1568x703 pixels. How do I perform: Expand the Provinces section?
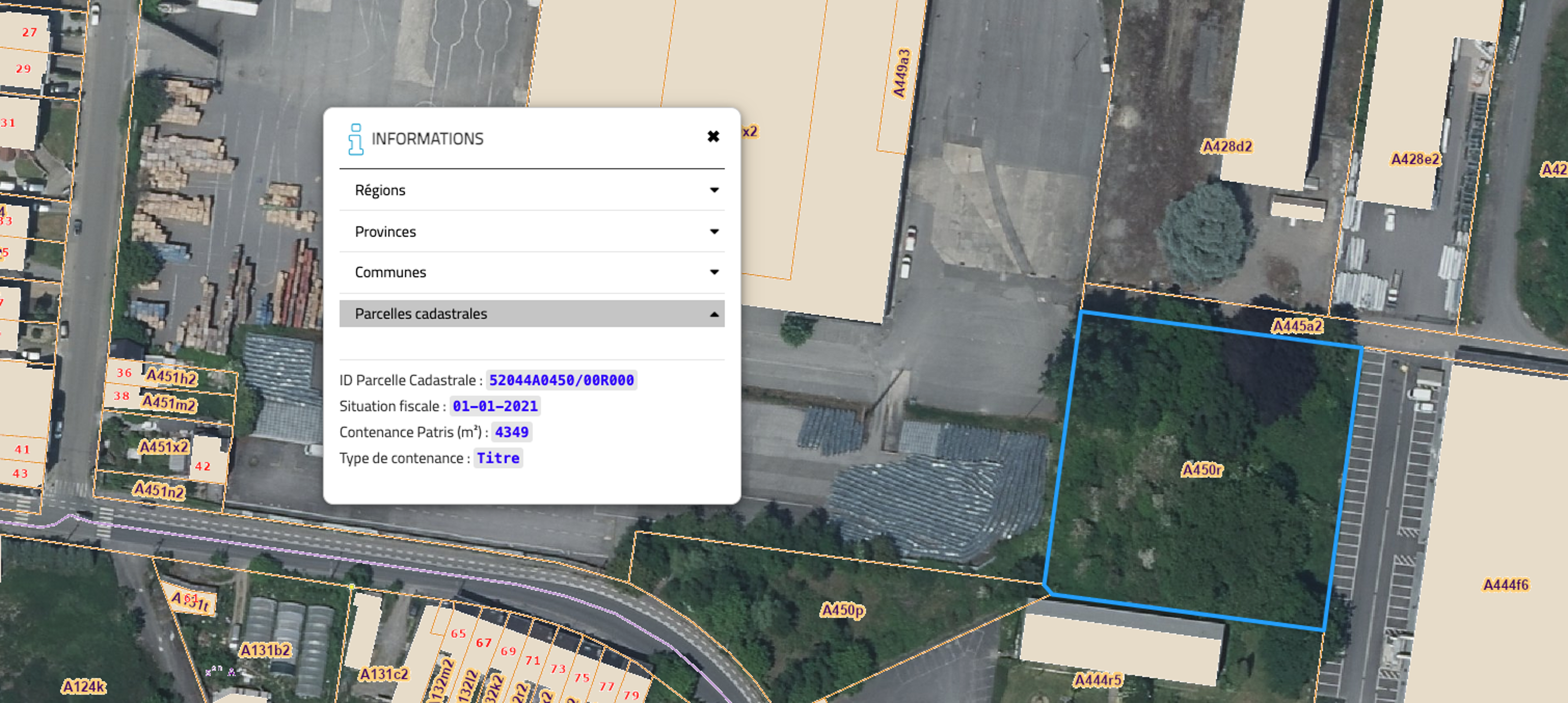tap(385, 231)
